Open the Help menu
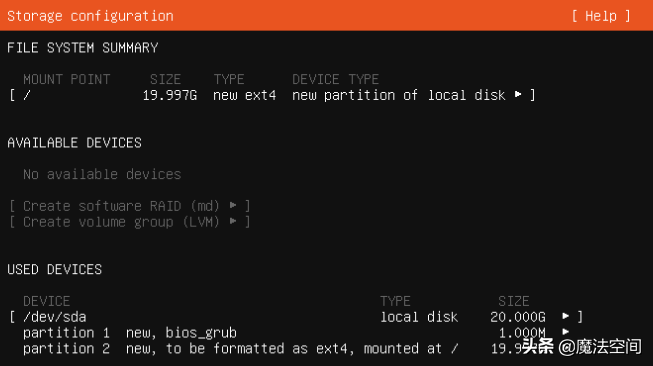 pos(601,16)
